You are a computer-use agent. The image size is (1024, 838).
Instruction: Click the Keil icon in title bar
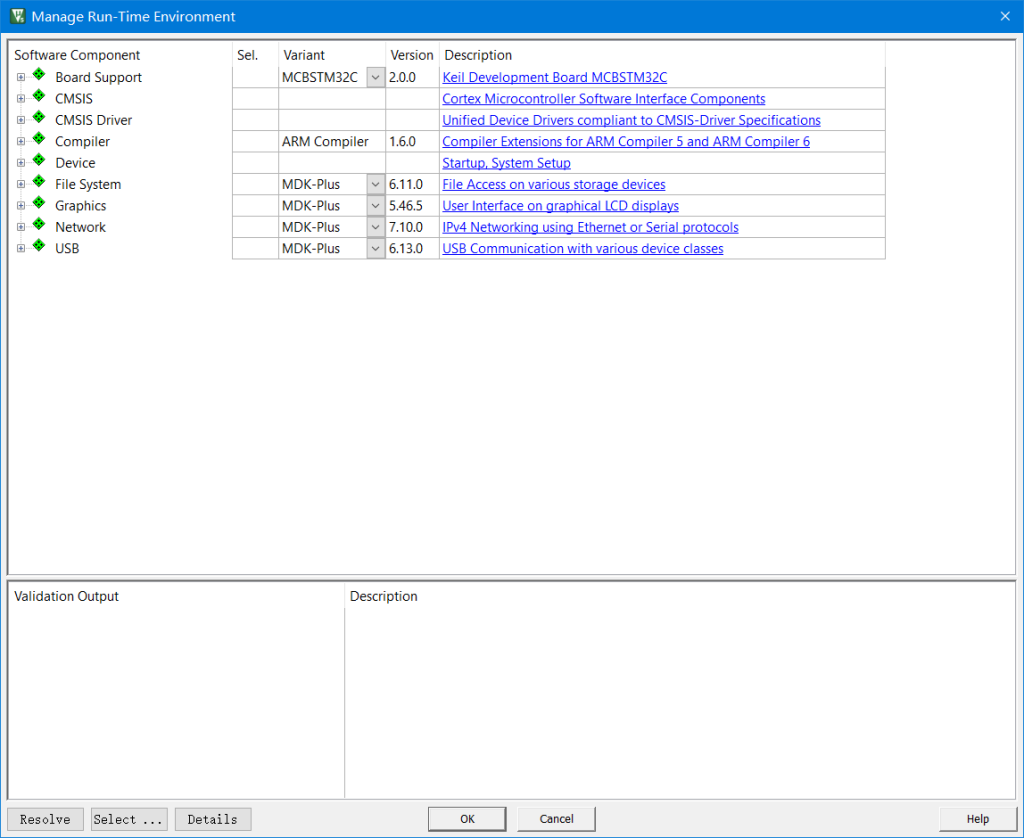(18, 16)
